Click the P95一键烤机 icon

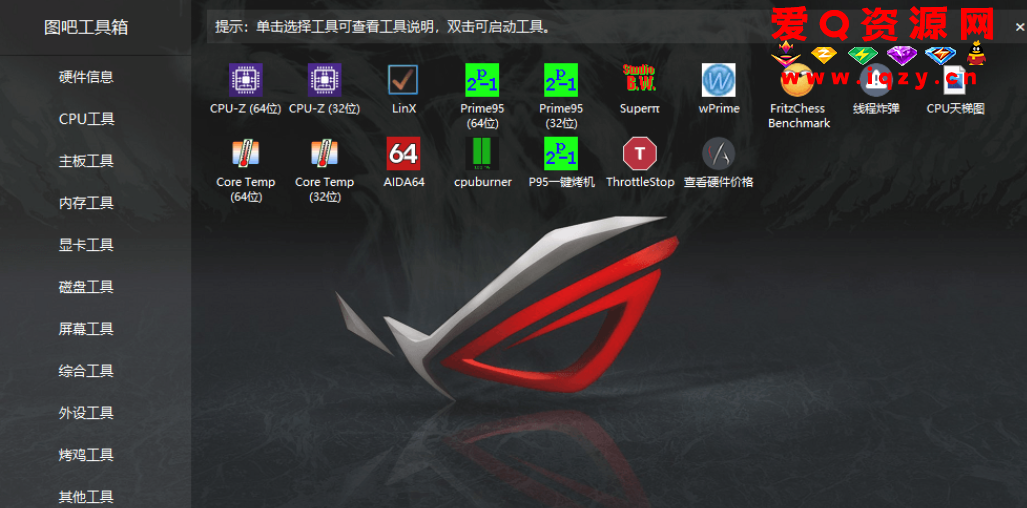(561, 153)
